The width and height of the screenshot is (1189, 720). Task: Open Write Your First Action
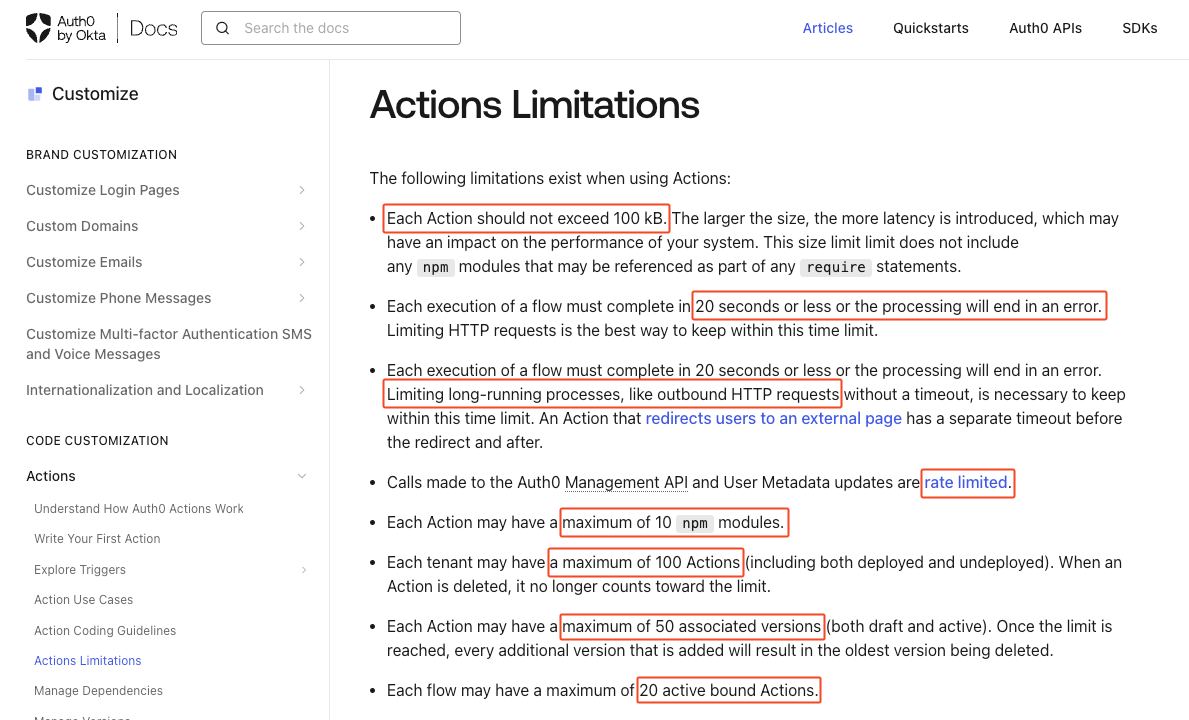(x=97, y=539)
